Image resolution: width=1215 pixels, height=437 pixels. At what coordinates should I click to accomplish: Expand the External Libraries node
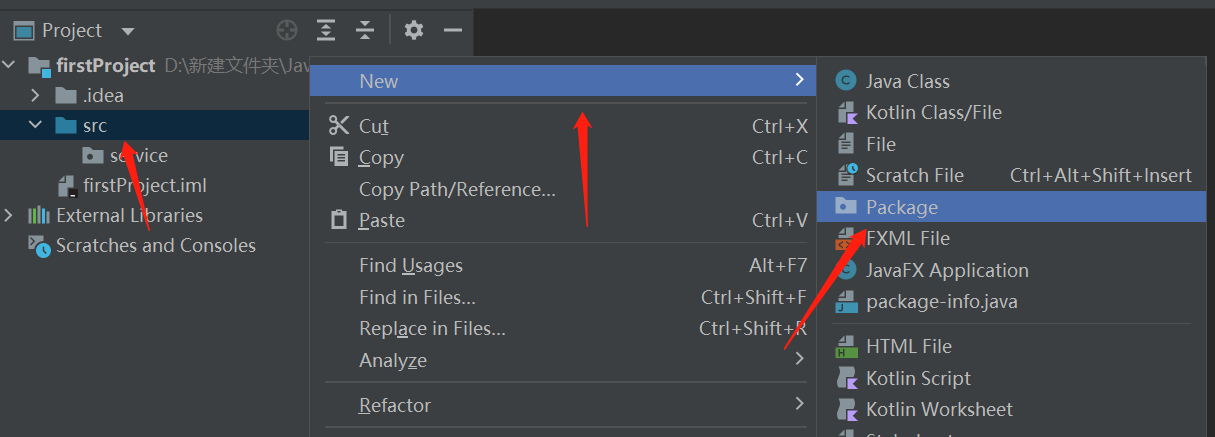click(x=9, y=216)
